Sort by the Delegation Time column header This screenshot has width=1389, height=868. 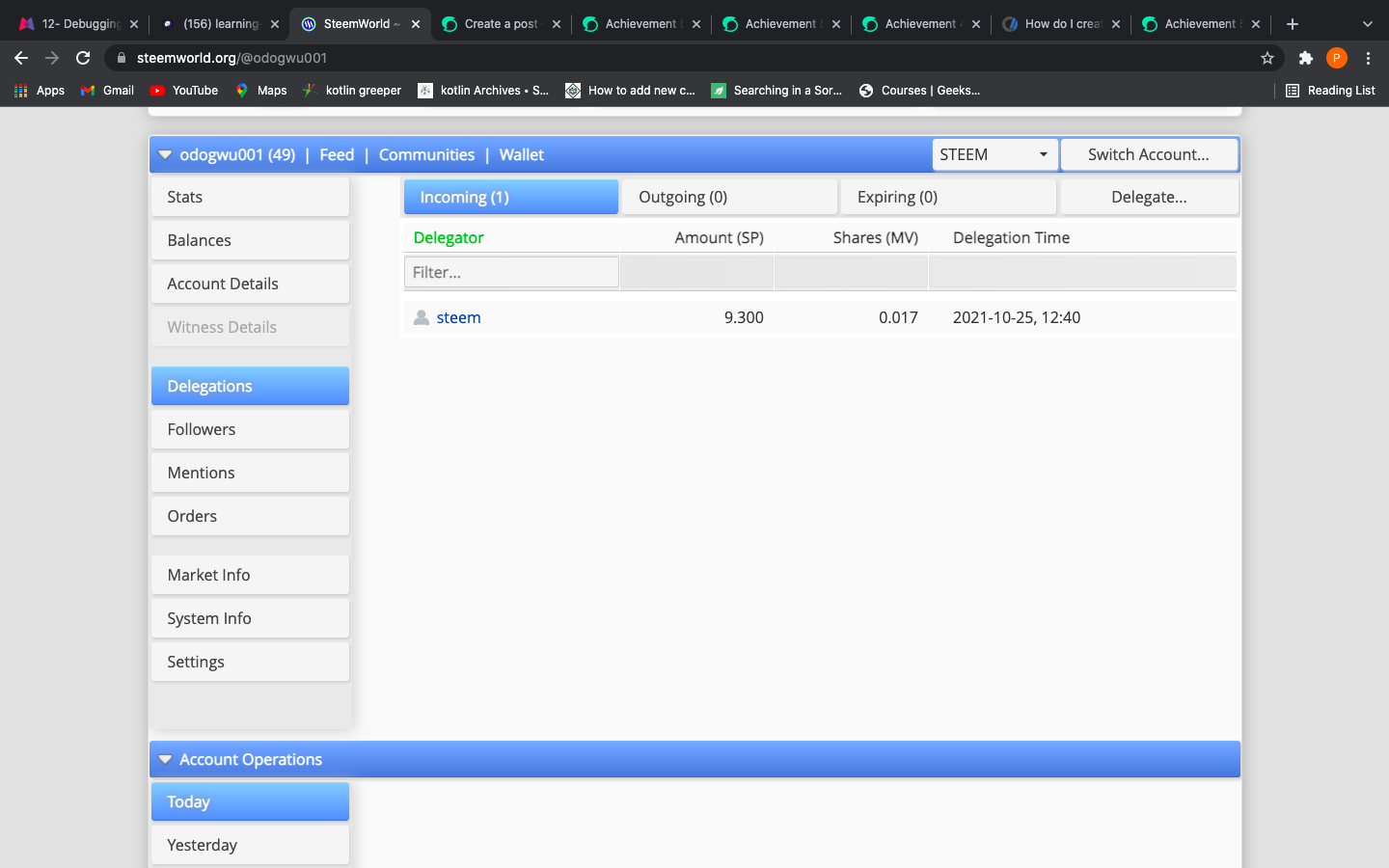[1011, 237]
